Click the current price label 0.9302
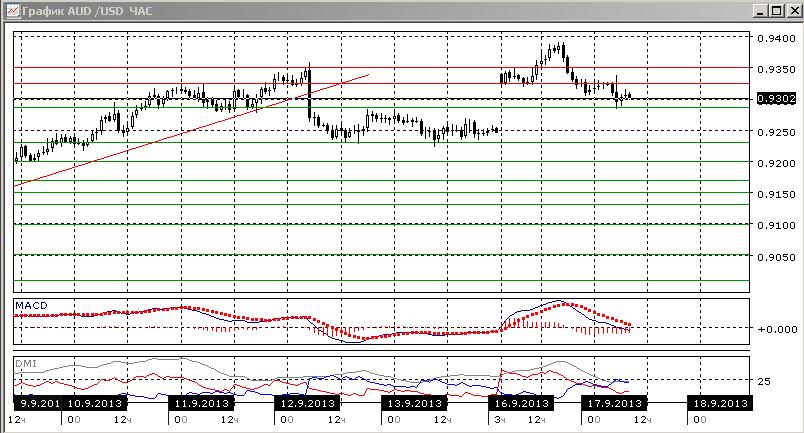Image resolution: width=804 pixels, height=433 pixels. (776, 99)
